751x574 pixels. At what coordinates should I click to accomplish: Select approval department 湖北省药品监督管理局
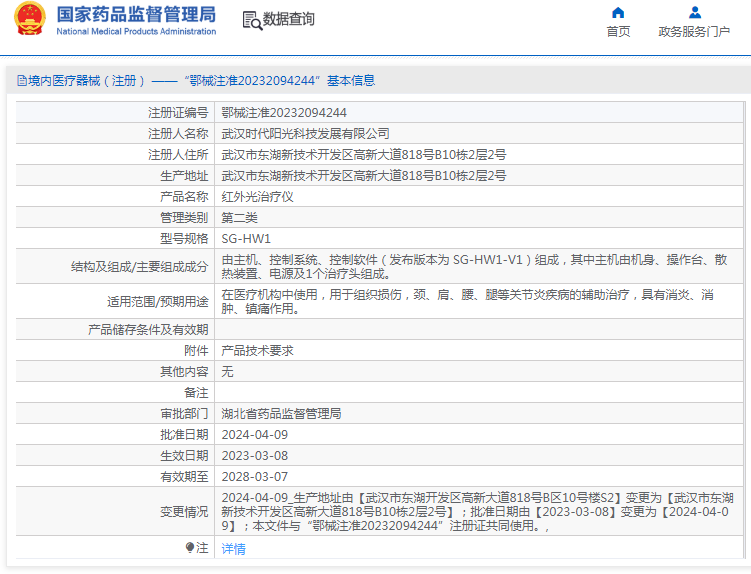tap(281, 413)
